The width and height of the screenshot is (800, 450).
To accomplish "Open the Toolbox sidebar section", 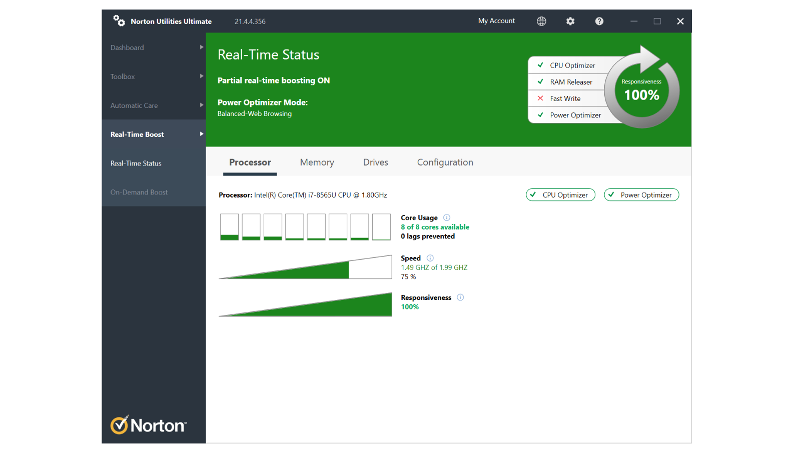I will coord(154,77).
